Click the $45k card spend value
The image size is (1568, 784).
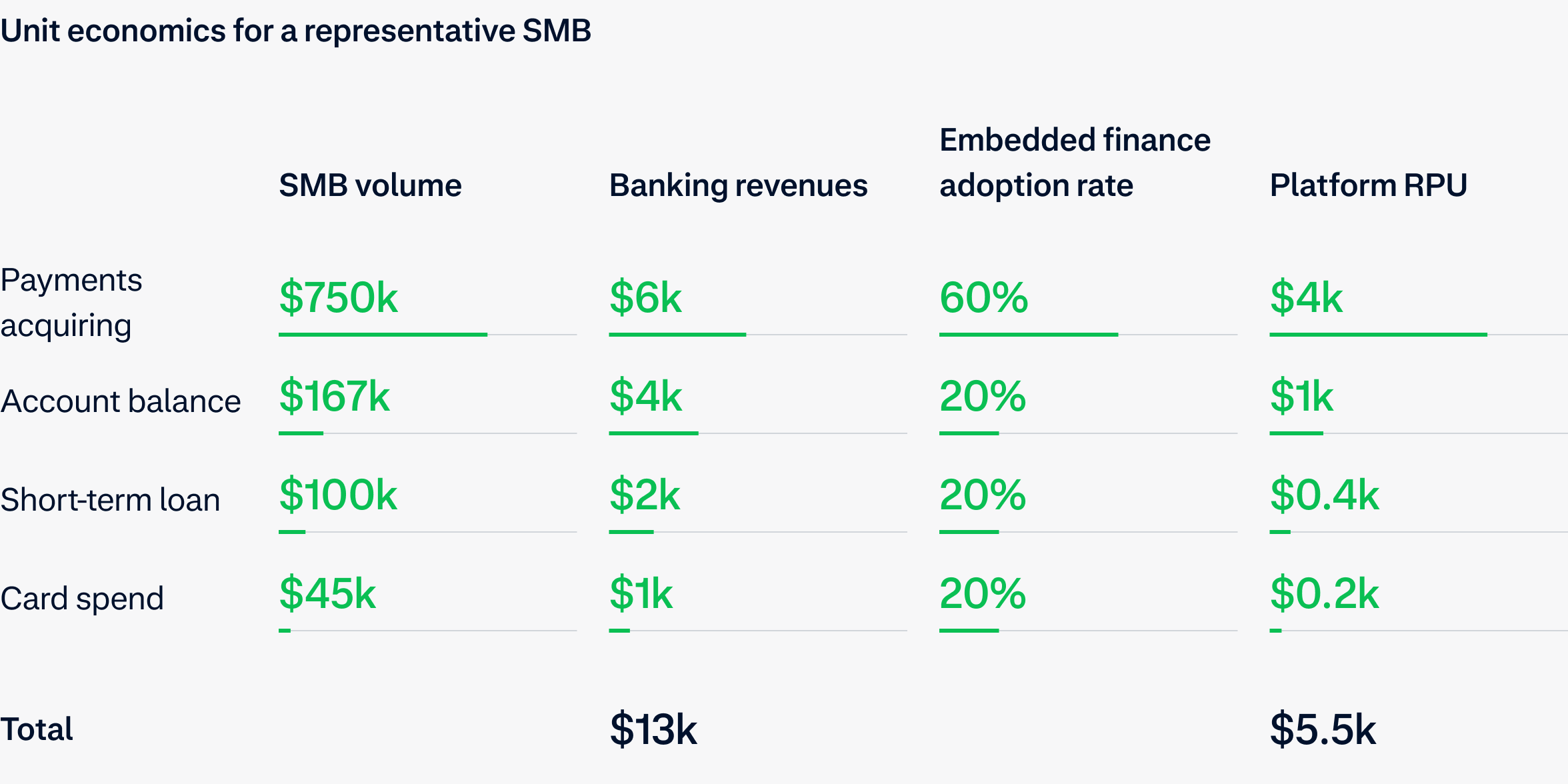[327, 593]
